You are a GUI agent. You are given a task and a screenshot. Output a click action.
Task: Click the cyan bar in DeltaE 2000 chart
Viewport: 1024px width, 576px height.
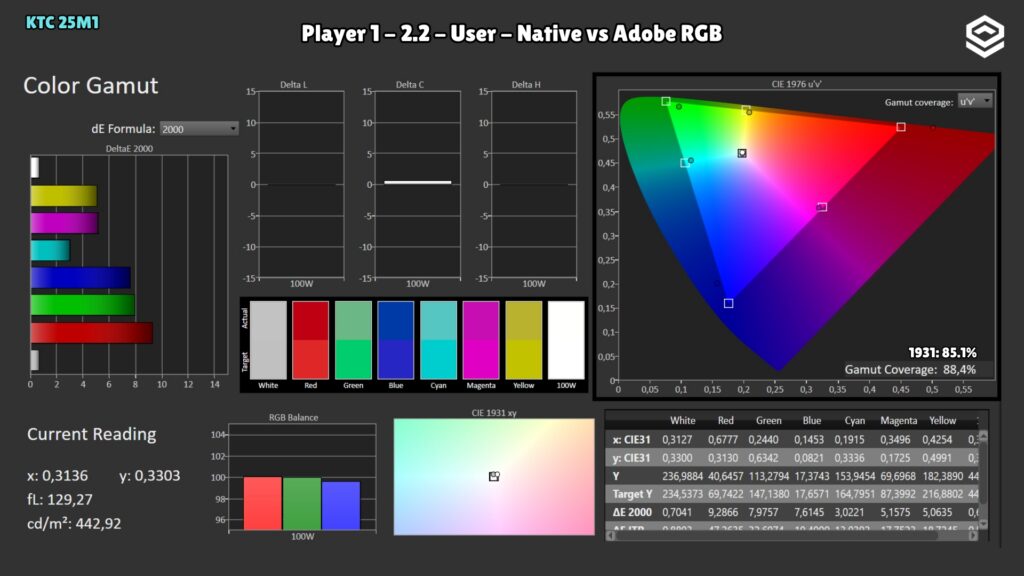[50, 250]
